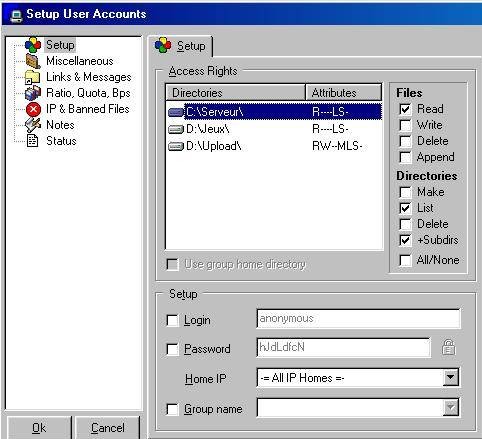482x439 pixels.
Task: Open Links & Messages folder icon
Action: pos(33,77)
